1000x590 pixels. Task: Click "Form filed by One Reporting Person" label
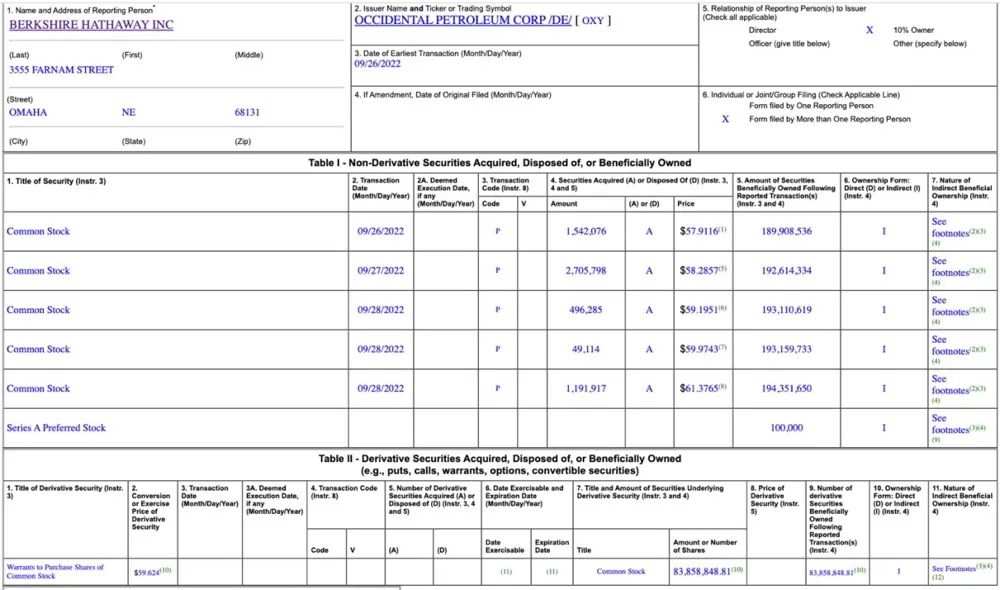811,106
